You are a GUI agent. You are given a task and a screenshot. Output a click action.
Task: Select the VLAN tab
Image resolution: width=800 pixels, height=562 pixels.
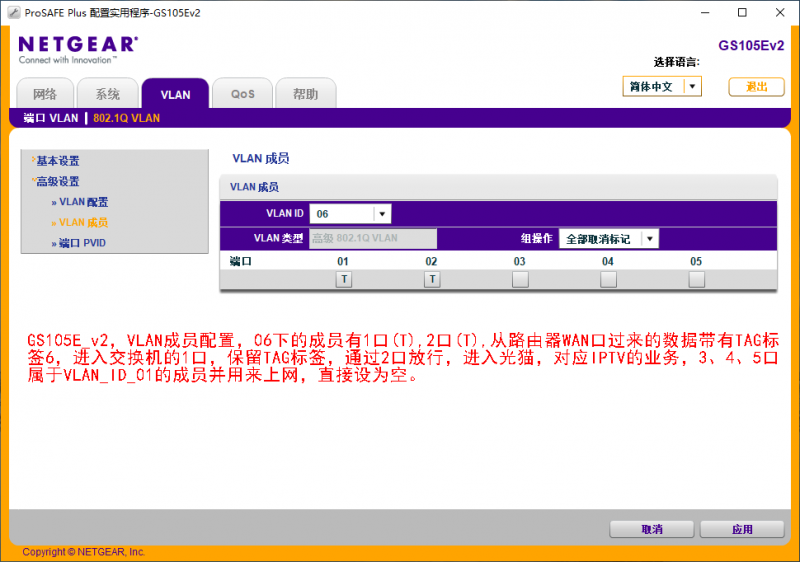[x=175, y=94]
